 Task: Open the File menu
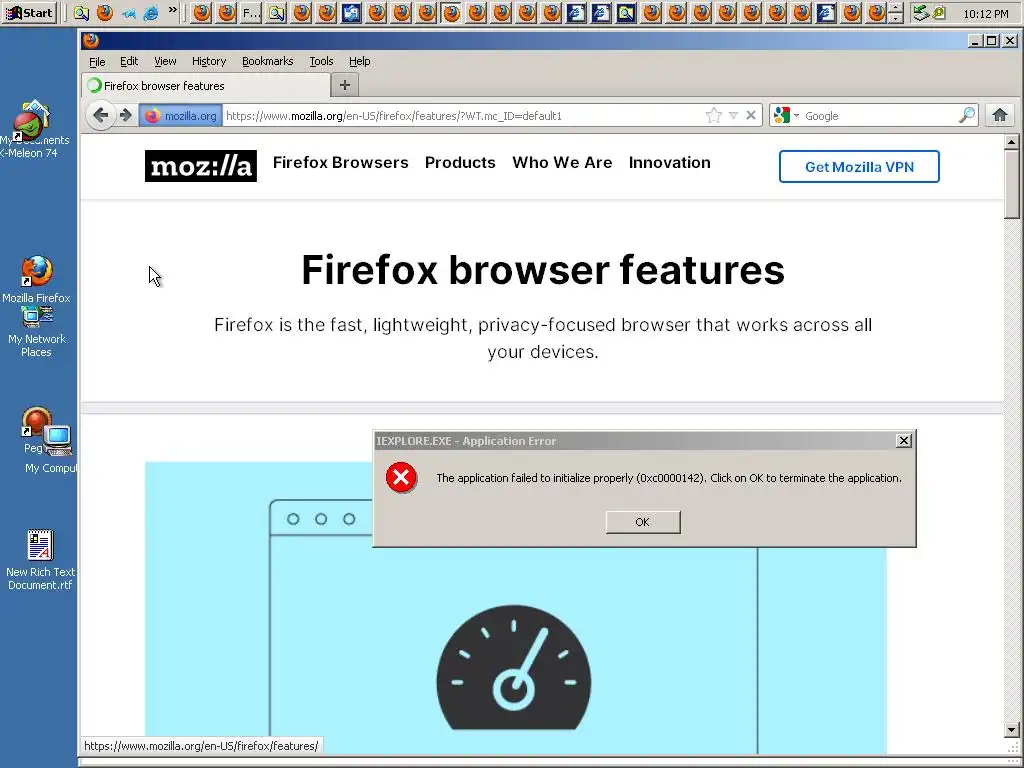tap(97, 61)
